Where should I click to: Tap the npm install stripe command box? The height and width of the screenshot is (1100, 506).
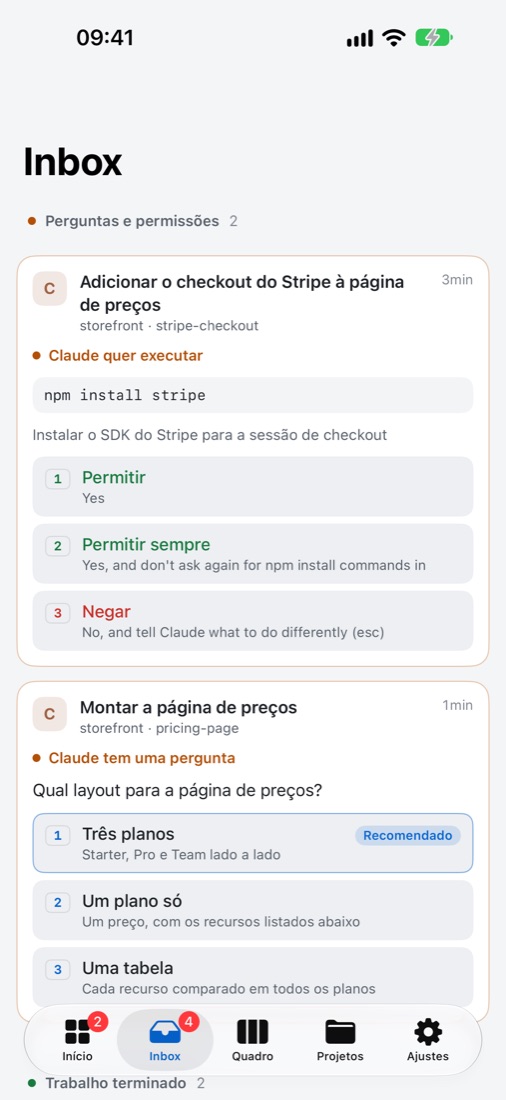pos(253,395)
